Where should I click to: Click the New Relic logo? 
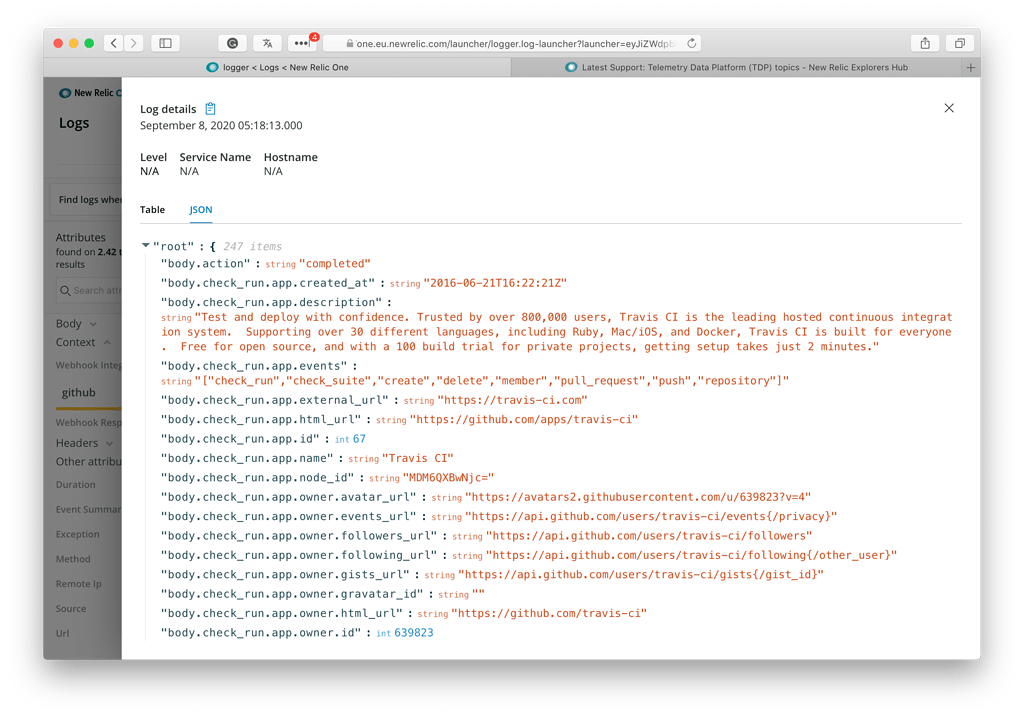pyautogui.click(x=65, y=93)
